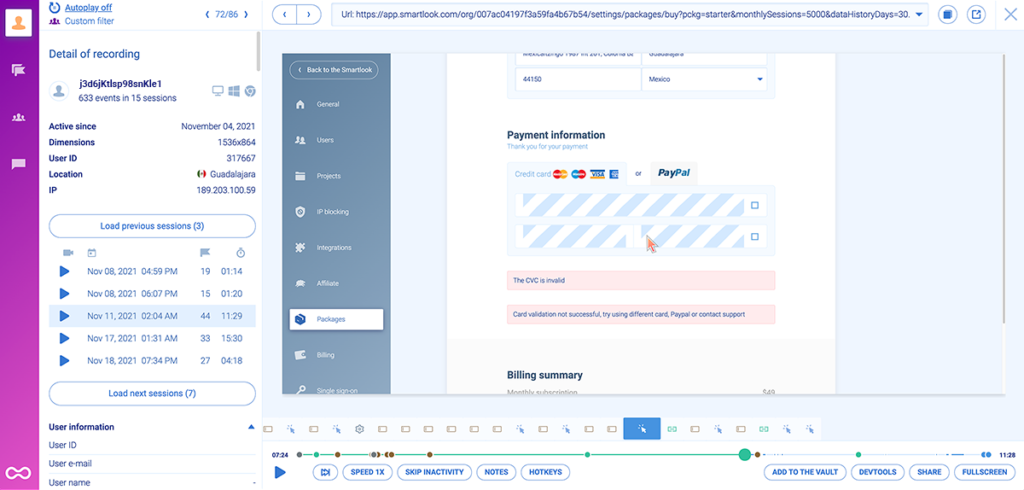The height and width of the screenshot is (490, 1024).
Task: Collapse the User information section
Action: [x=251, y=427]
